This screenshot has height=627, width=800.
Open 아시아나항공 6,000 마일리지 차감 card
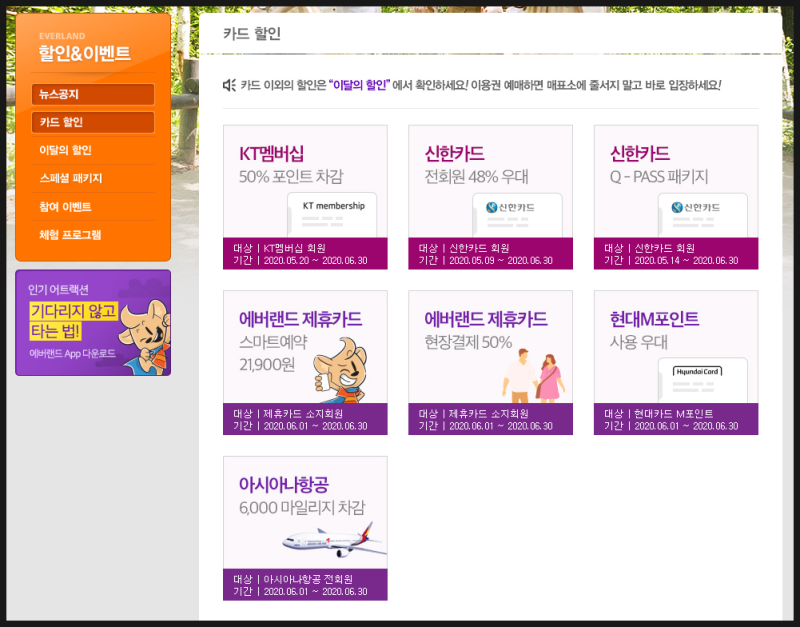pos(305,529)
